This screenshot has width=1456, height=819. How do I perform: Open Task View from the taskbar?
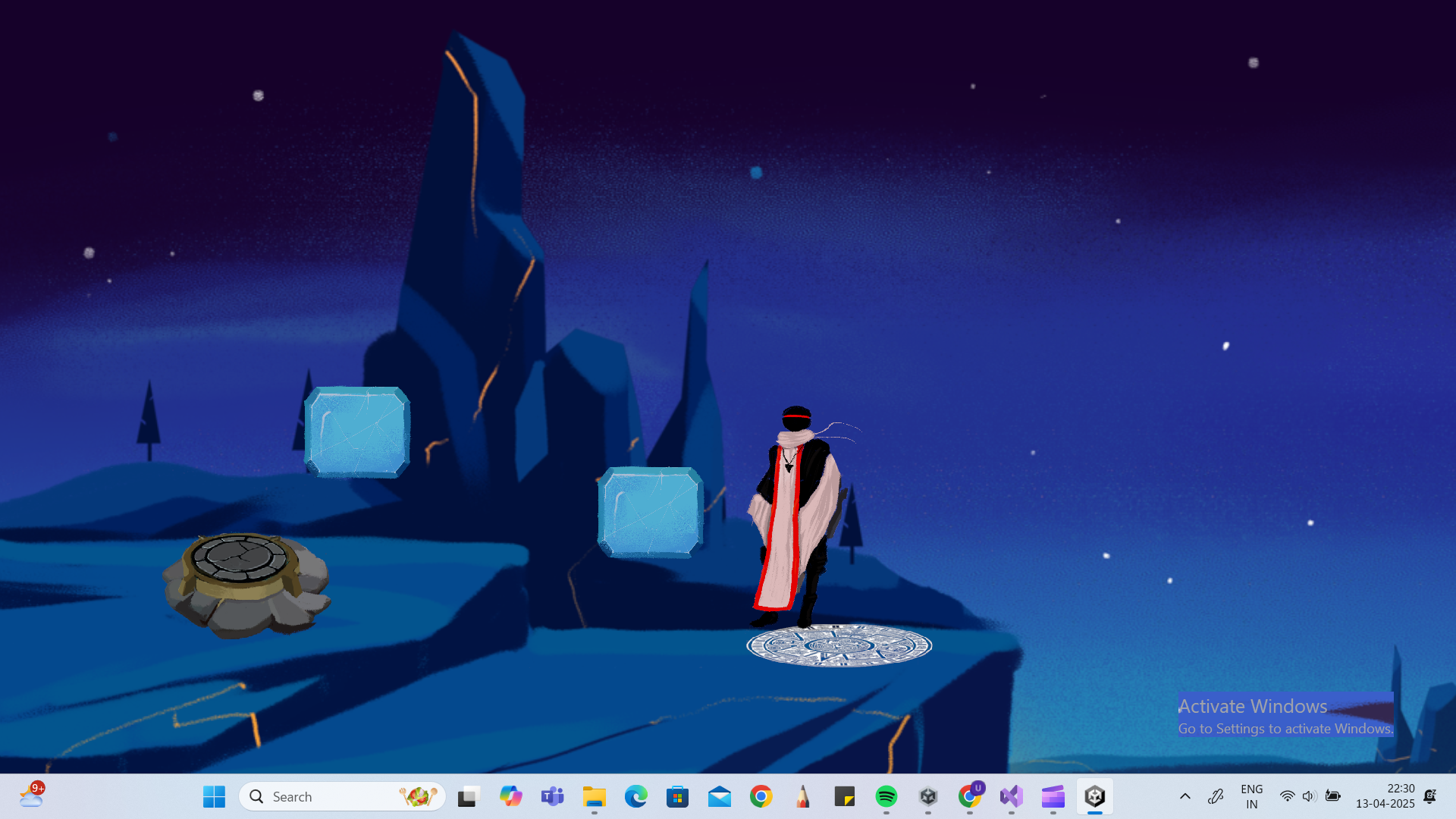click(469, 796)
